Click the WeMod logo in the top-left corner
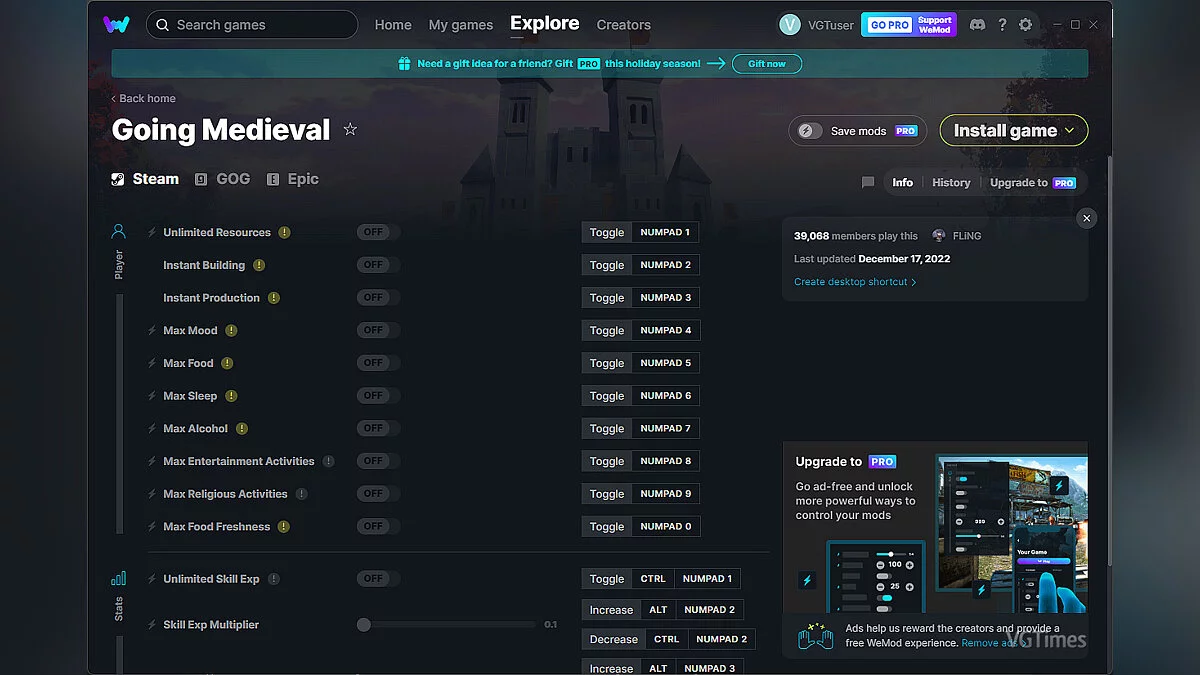 click(x=117, y=24)
